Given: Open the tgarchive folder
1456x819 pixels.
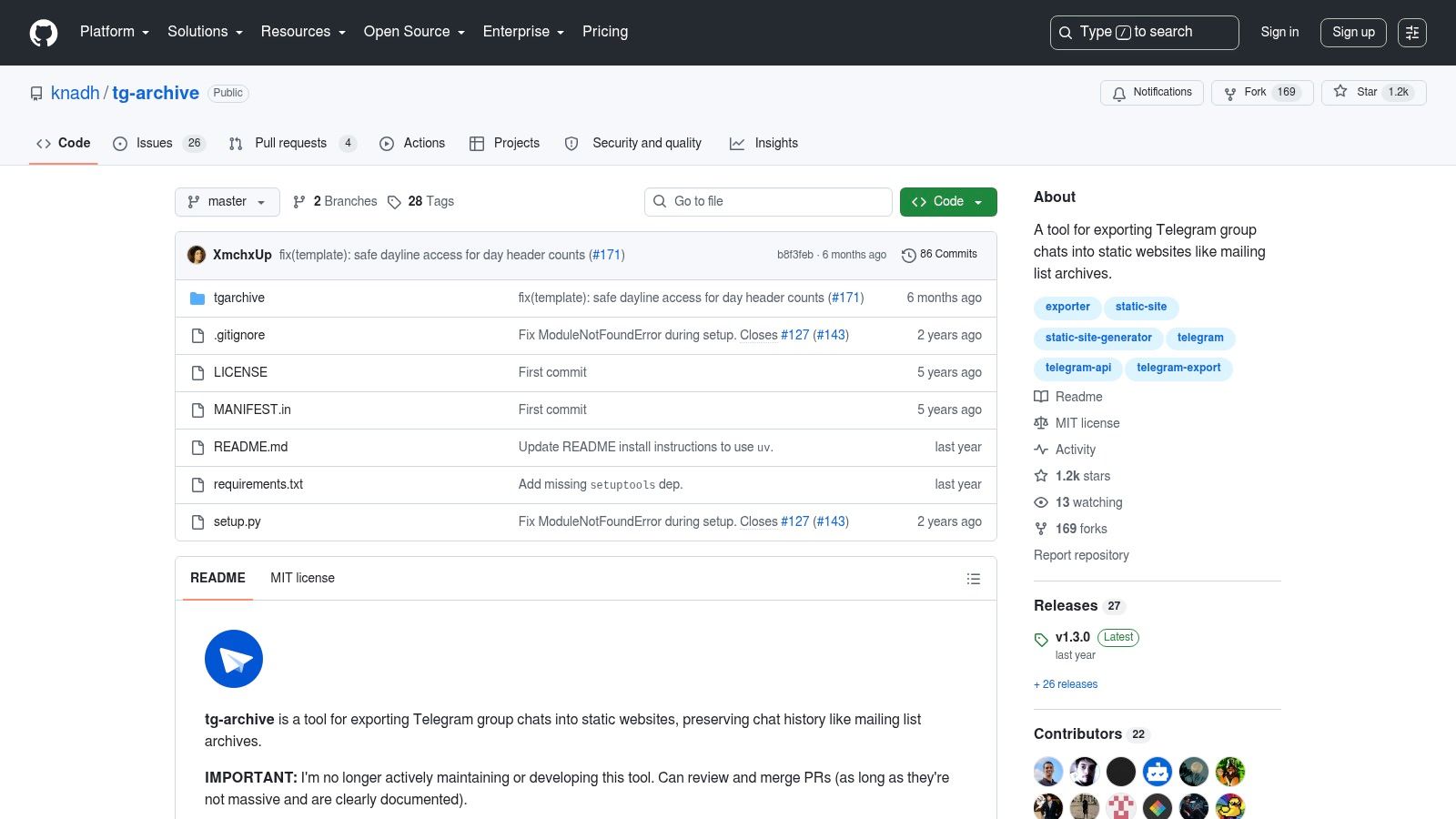Looking at the screenshot, I should 239,298.
